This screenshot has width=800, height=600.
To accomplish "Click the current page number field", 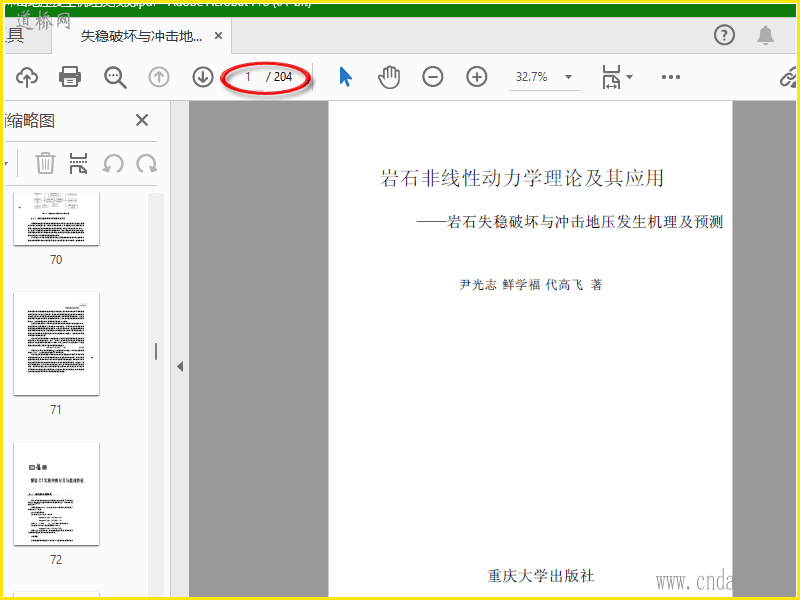I will [x=248, y=77].
